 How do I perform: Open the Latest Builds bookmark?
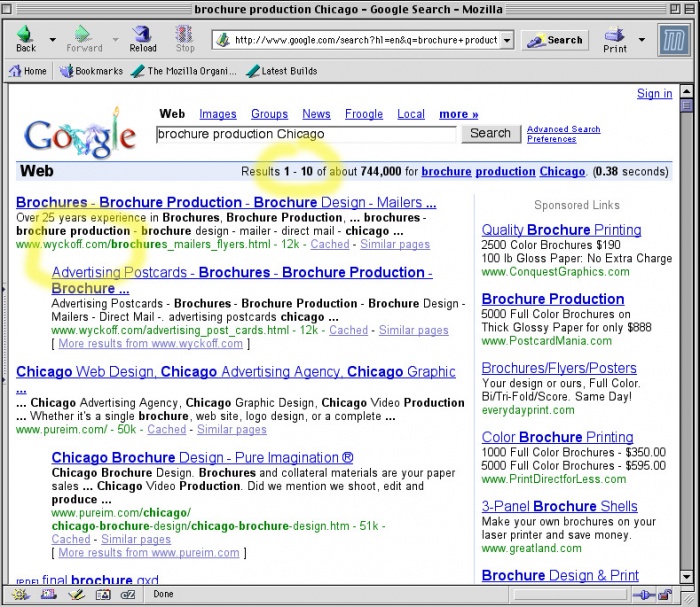[x=282, y=71]
